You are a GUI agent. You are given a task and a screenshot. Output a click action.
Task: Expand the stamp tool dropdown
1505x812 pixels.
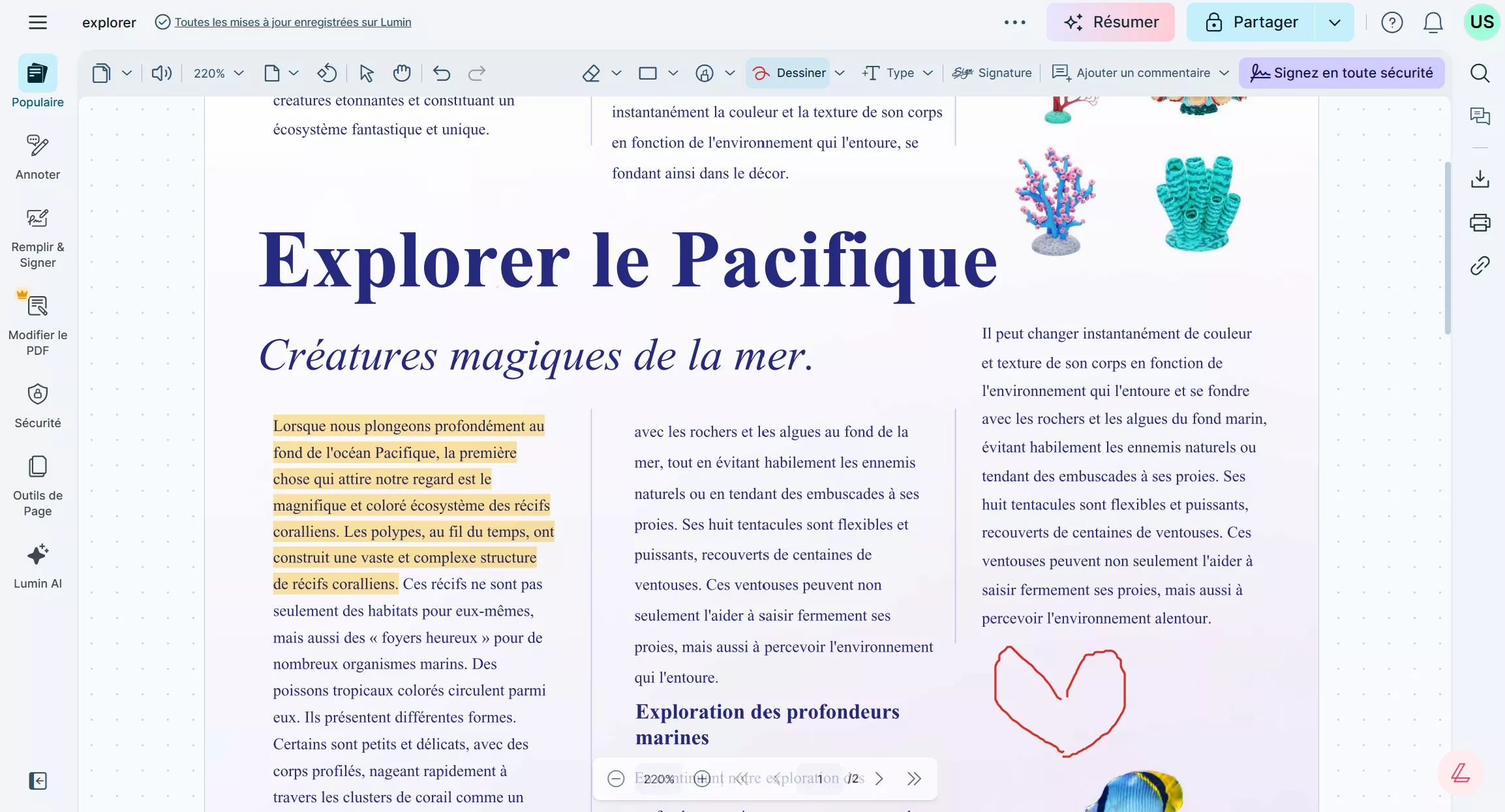pyautogui.click(x=730, y=73)
